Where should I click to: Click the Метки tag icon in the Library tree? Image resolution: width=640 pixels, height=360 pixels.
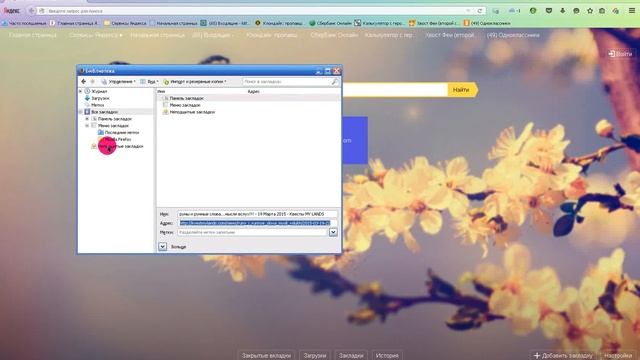(x=87, y=105)
